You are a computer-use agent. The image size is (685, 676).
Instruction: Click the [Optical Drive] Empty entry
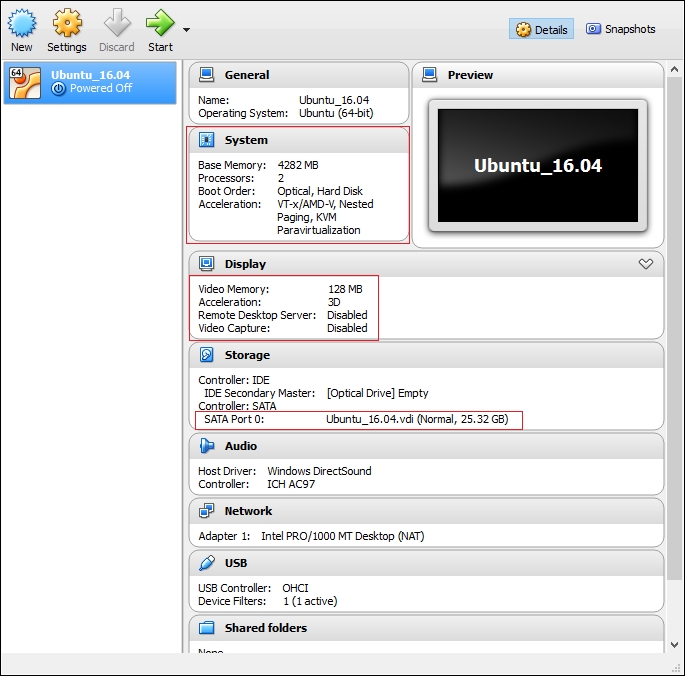377,393
